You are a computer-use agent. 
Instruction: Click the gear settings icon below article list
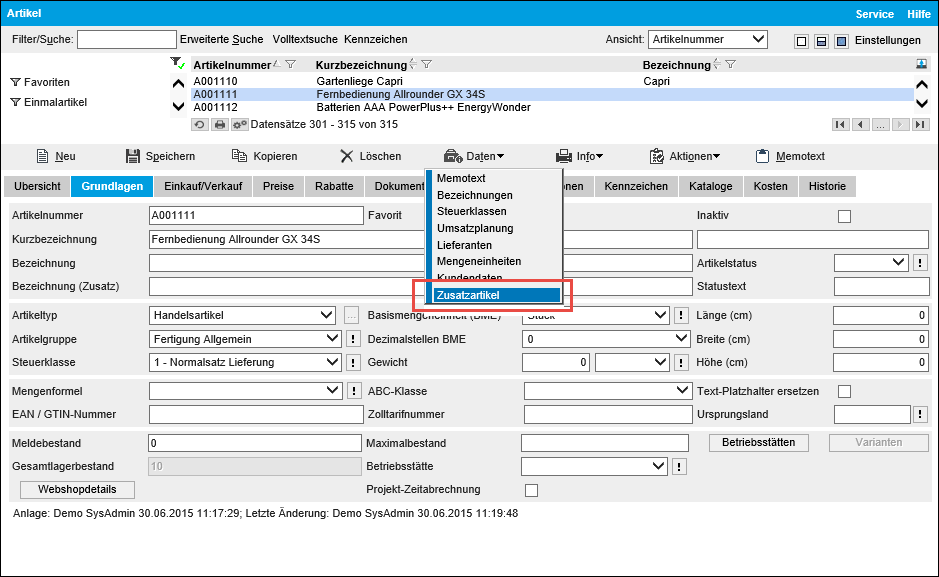pos(240,124)
